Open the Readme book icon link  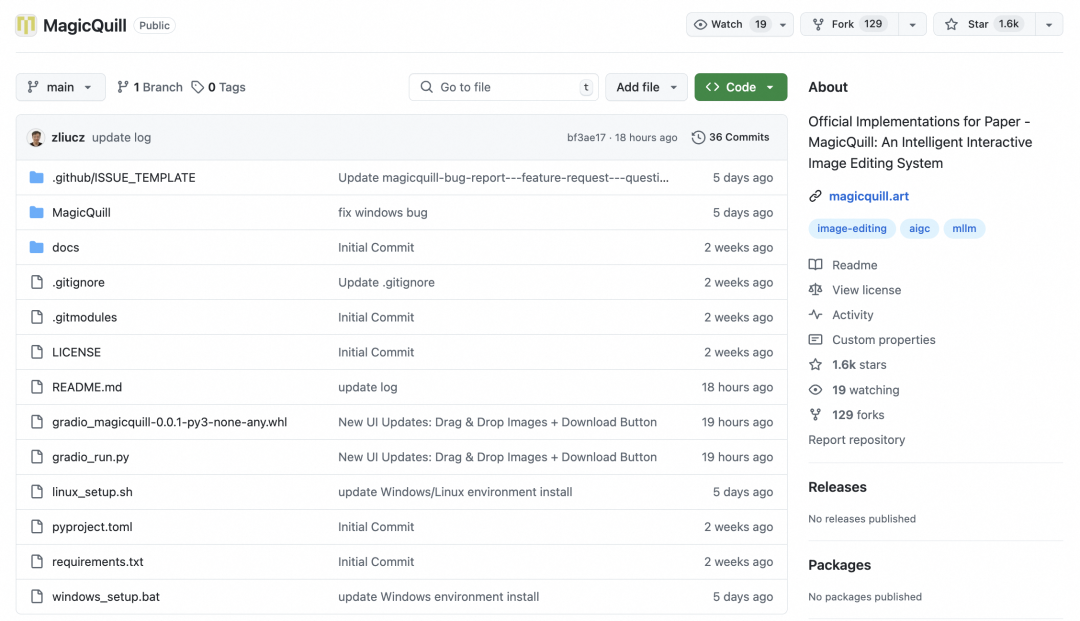click(x=816, y=265)
